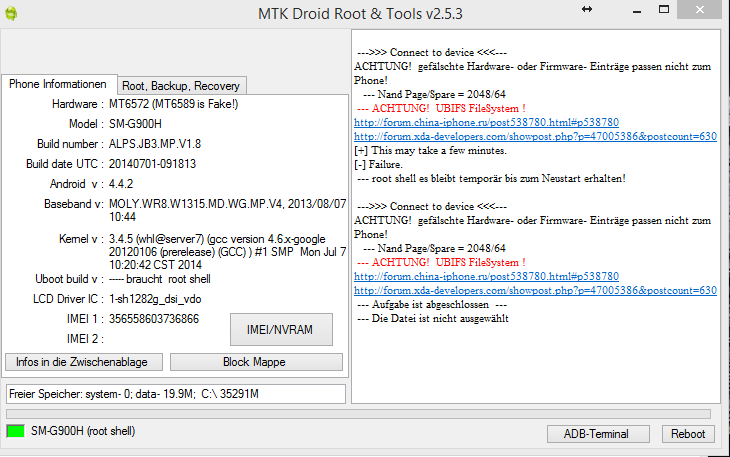730x457 pixels.
Task: Switch to the Phone Informationen tab
Action: tap(58, 85)
